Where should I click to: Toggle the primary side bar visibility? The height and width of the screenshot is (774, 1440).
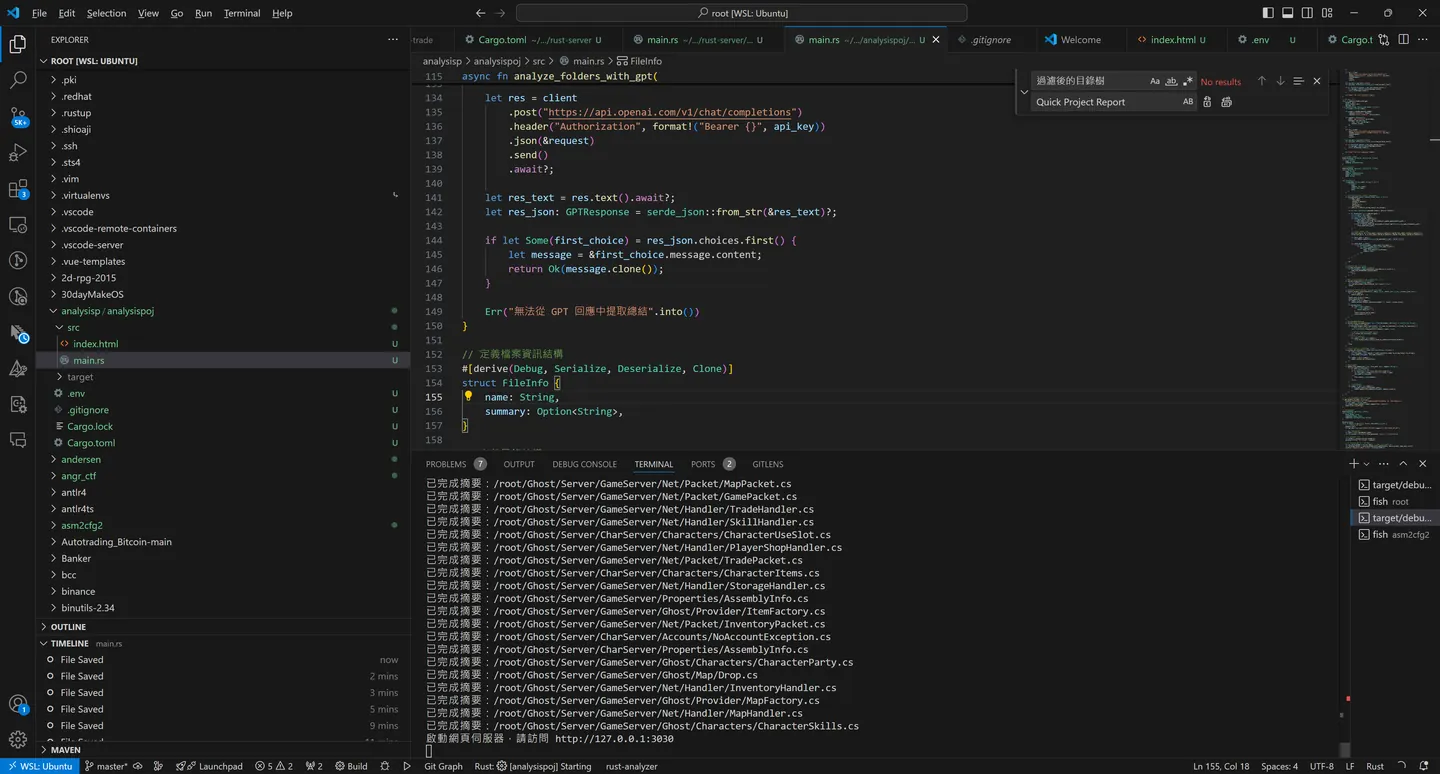click(1268, 13)
